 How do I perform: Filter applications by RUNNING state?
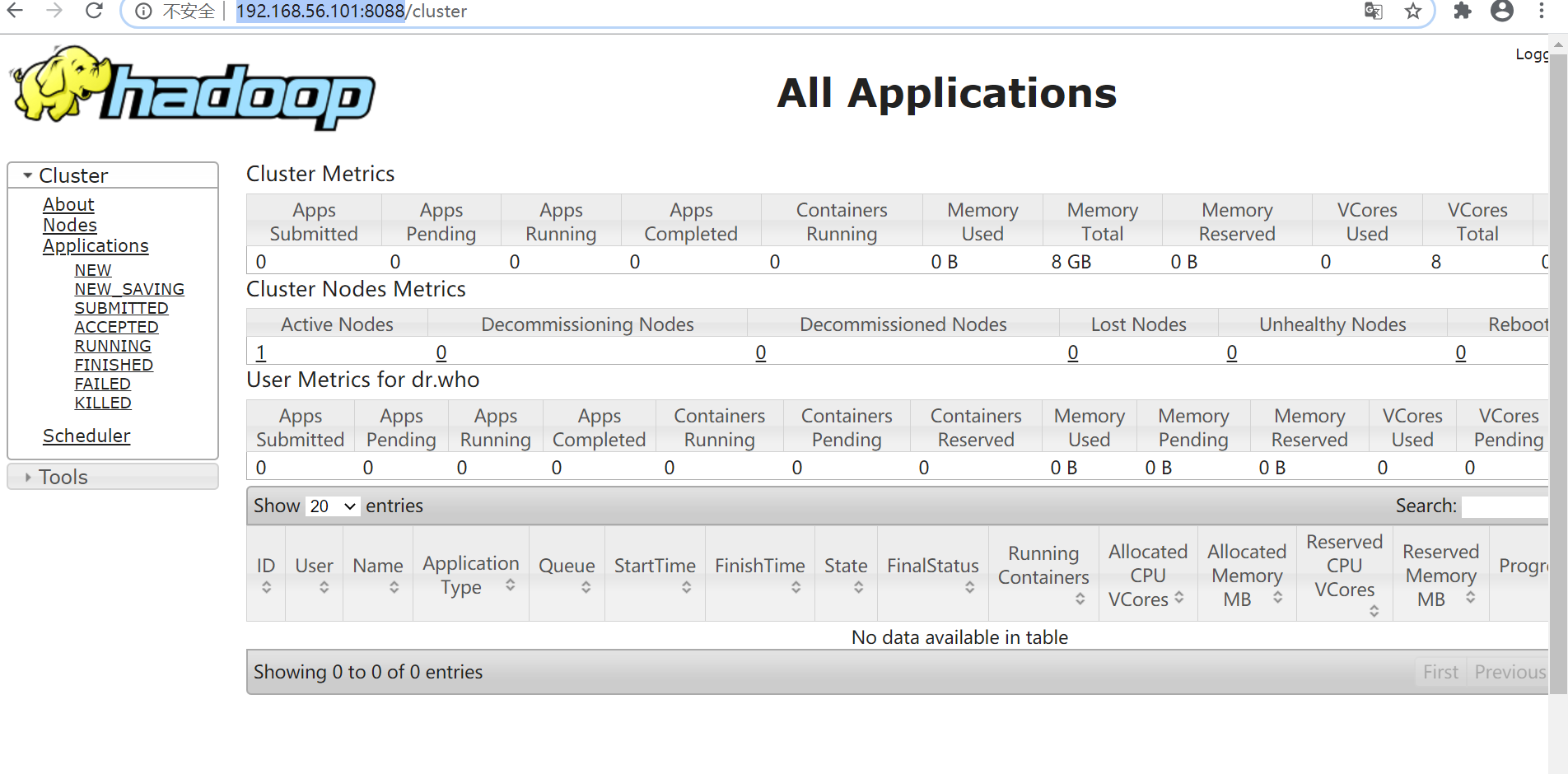click(x=113, y=346)
